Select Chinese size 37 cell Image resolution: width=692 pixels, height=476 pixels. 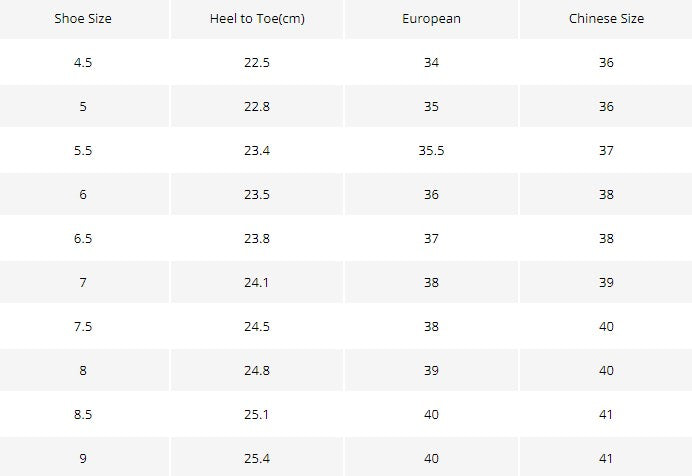tap(606, 150)
